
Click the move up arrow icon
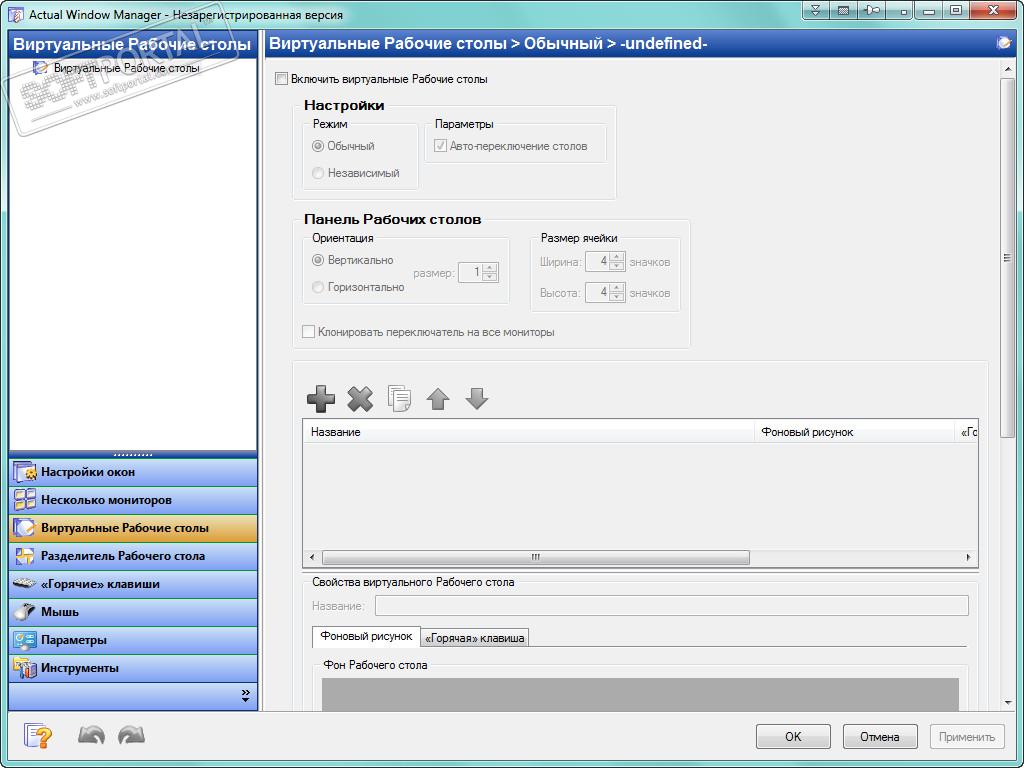point(438,398)
